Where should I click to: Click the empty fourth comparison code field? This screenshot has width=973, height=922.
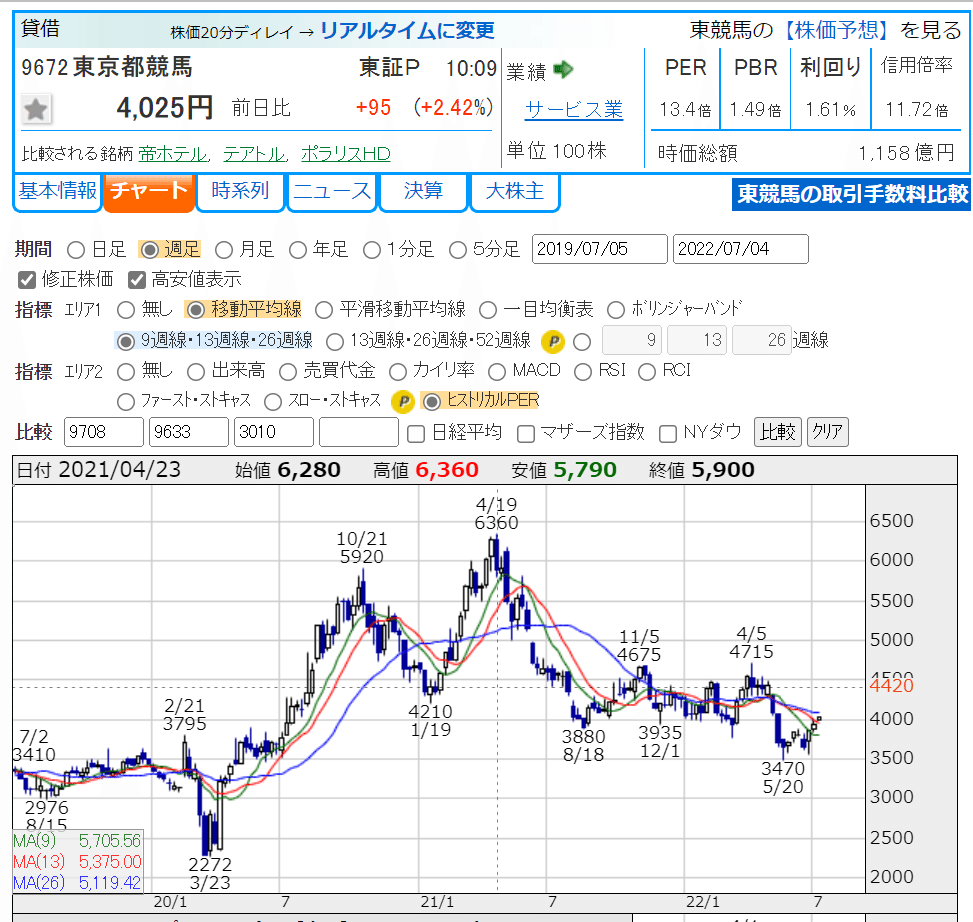[359, 432]
